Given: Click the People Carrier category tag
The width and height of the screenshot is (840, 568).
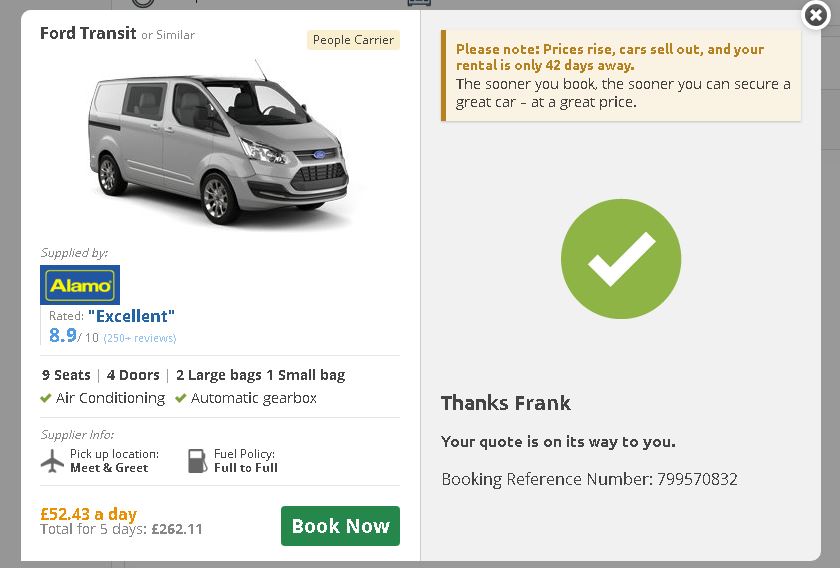Looking at the screenshot, I should point(353,40).
